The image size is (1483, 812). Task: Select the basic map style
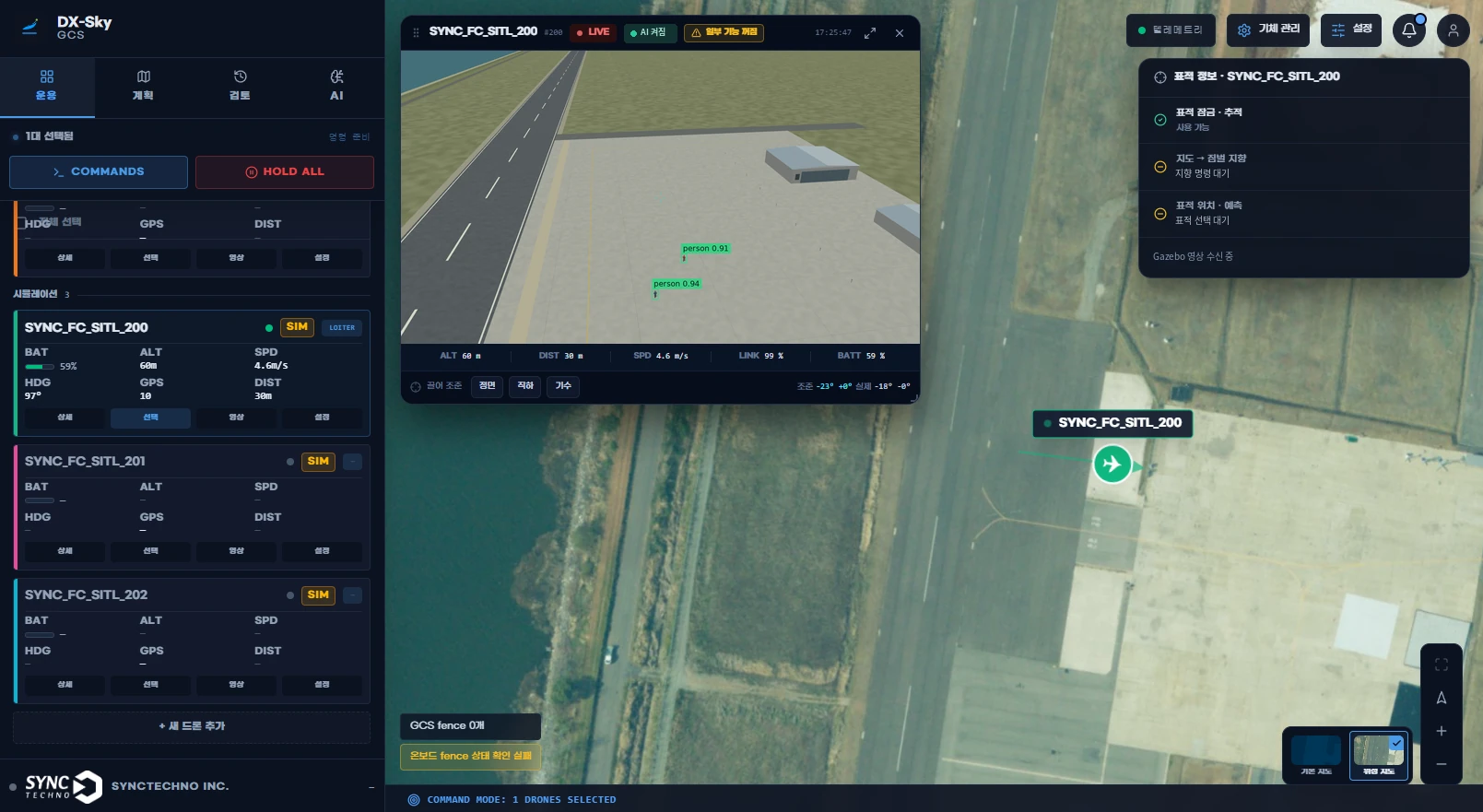pyautogui.click(x=1316, y=755)
